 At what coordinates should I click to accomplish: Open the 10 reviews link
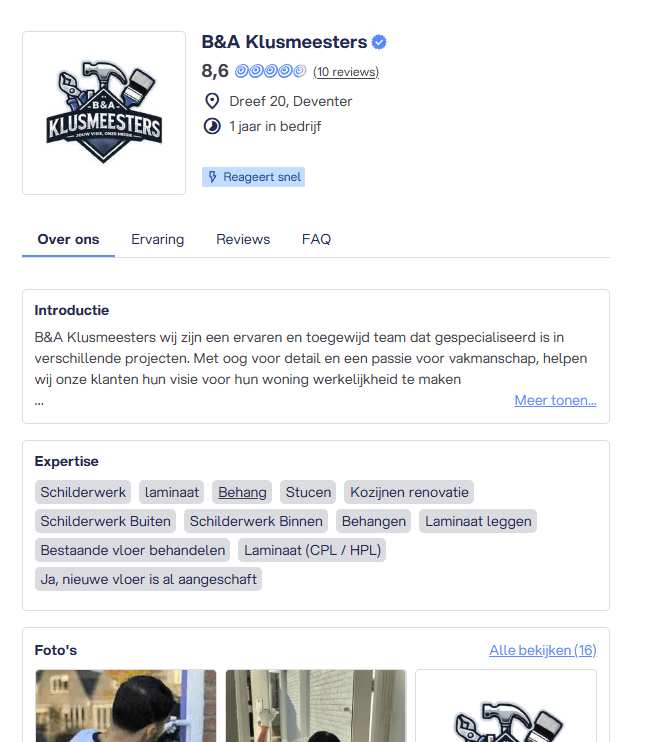point(346,72)
